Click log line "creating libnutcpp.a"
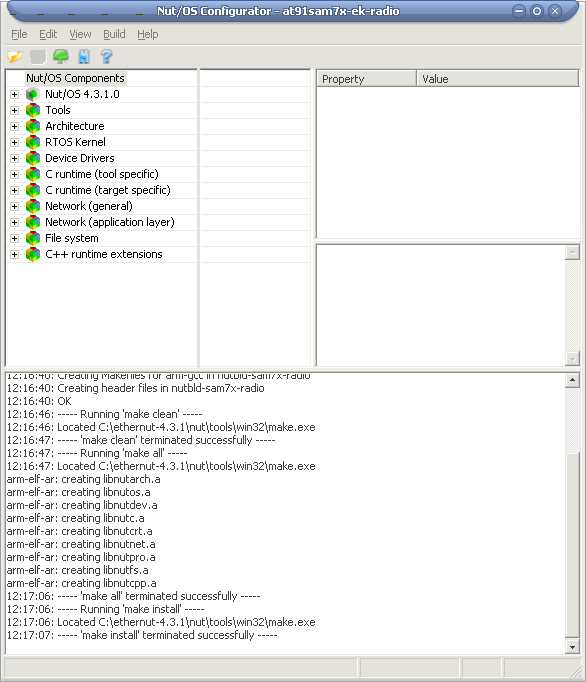586x682 pixels. [x=81, y=583]
